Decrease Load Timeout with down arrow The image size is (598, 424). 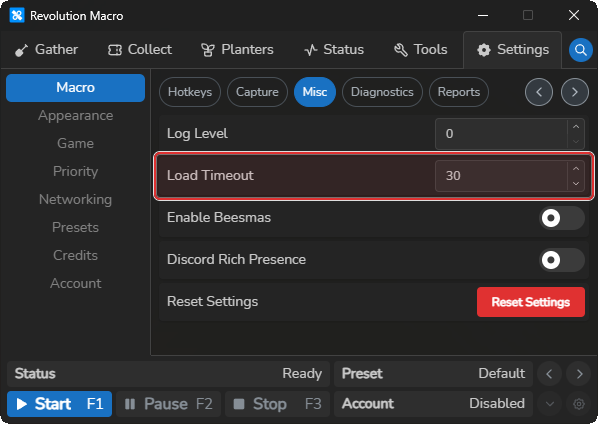tap(576, 183)
